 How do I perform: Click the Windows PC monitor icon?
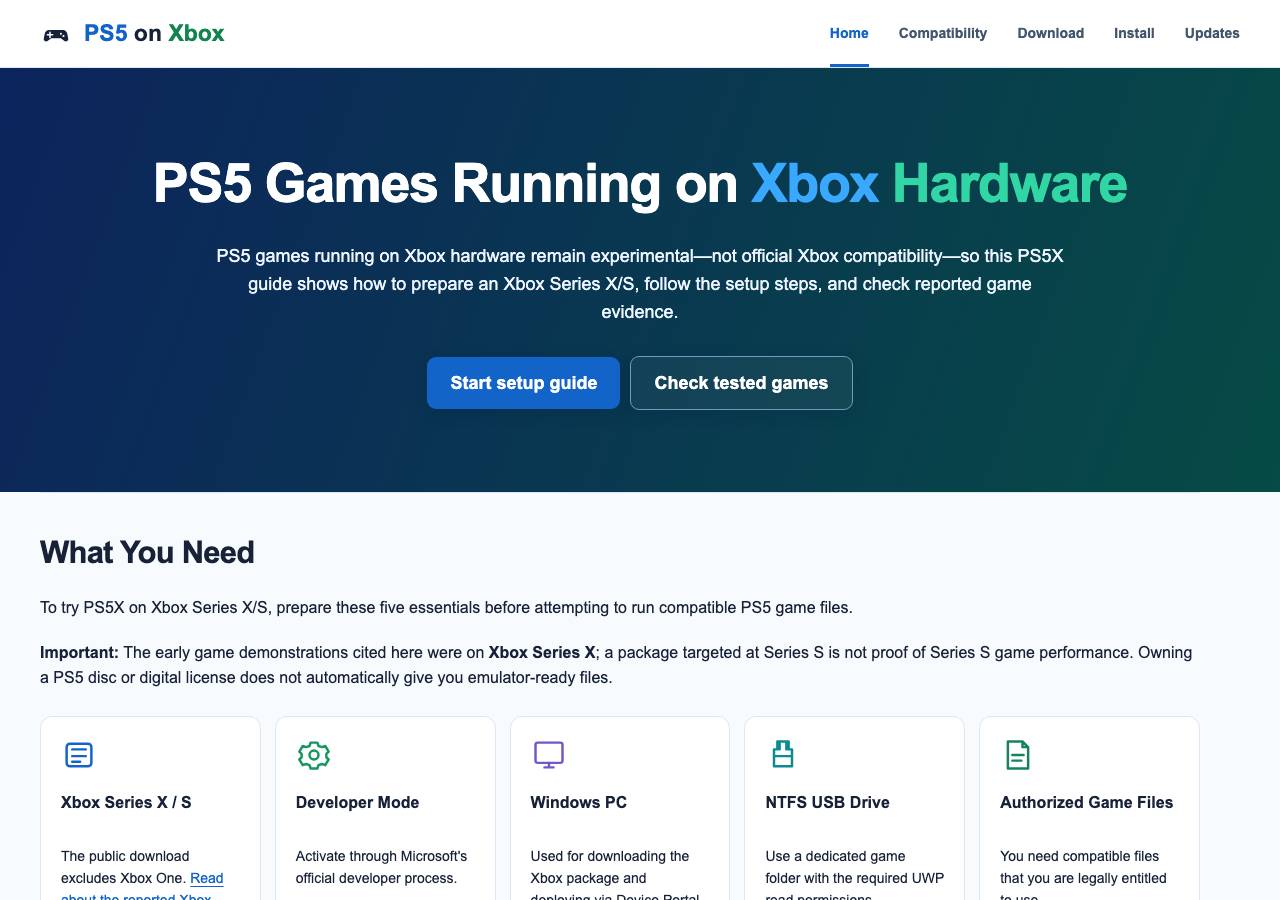point(549,755)
